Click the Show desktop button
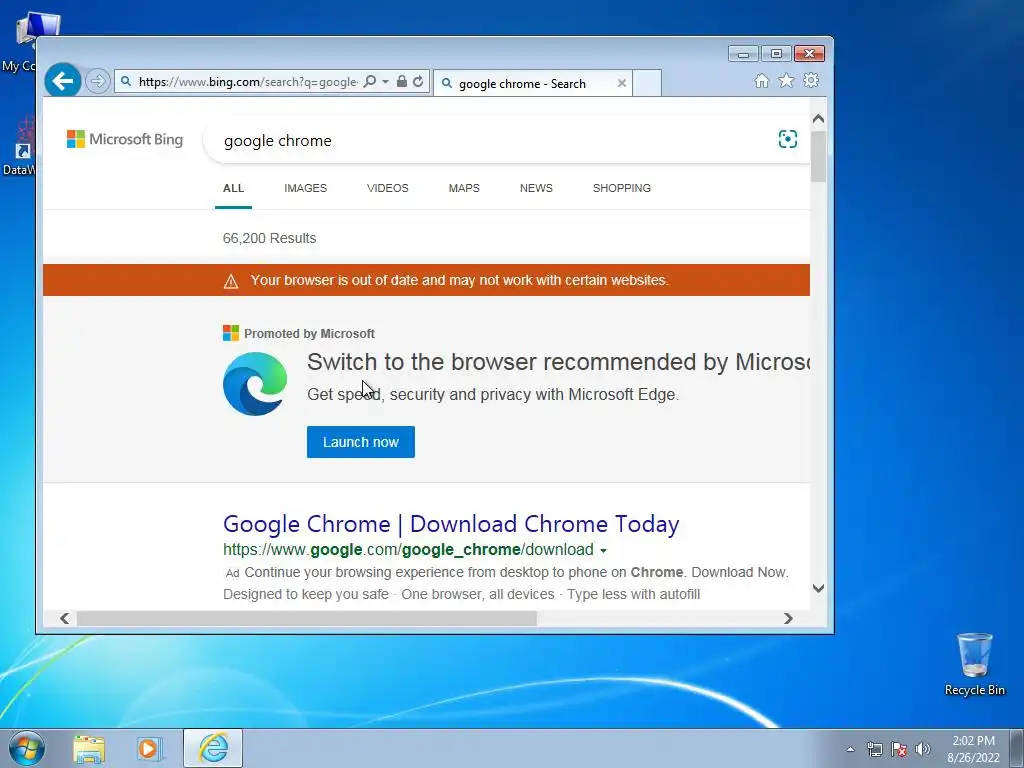This screenshot has height=768, width=1024. point(1017,748)
